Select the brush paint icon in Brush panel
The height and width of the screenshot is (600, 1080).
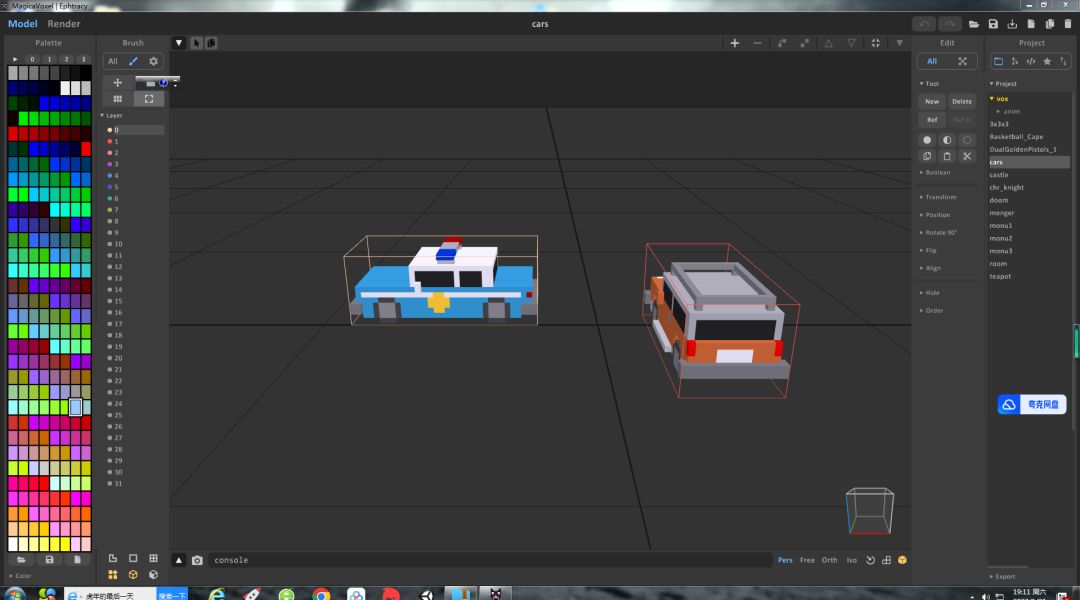pos(133,61)
